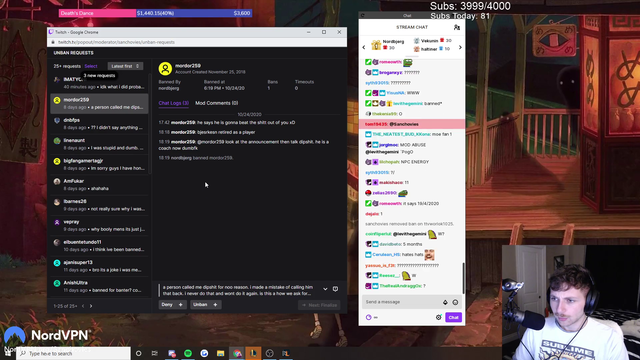Click the username levithegemini in the "banned*" chat message

(x=408, y=103)
